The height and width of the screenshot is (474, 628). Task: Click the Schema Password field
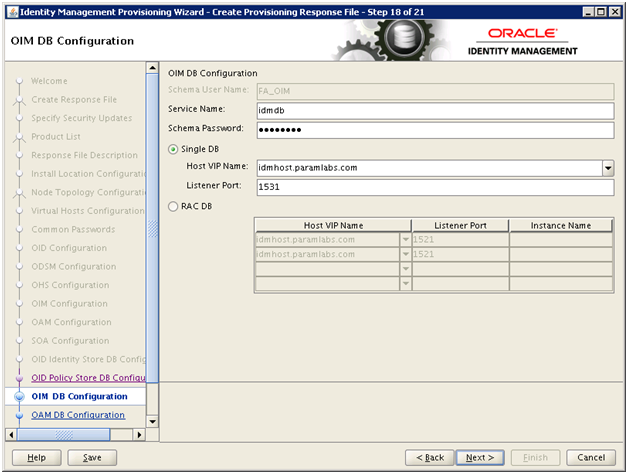(x=435, y=130)
